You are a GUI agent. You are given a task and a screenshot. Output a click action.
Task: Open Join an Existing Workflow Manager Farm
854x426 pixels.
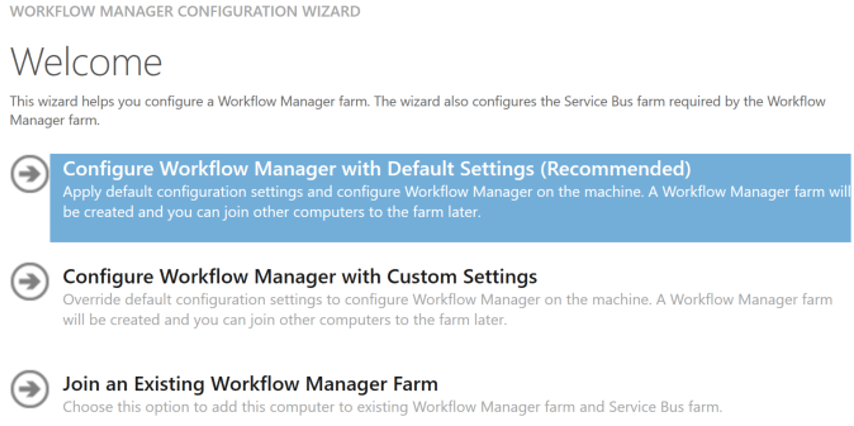[x=250, y=384]
